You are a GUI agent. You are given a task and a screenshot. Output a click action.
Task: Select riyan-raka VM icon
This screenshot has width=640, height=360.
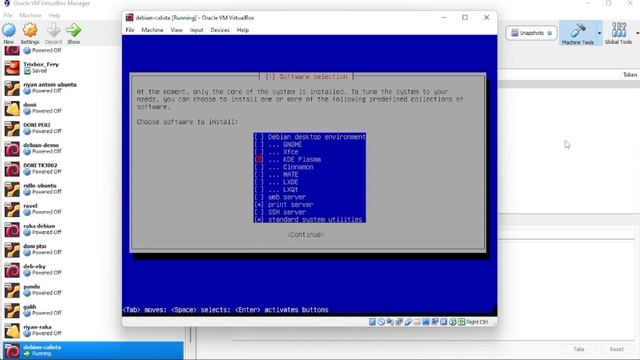(12, 330)
